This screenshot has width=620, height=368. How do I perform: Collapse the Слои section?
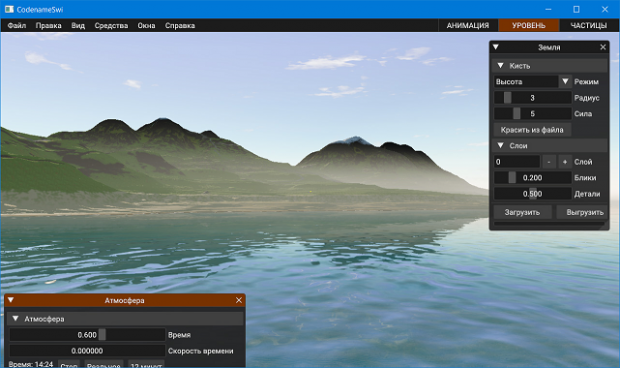(500, 145)
